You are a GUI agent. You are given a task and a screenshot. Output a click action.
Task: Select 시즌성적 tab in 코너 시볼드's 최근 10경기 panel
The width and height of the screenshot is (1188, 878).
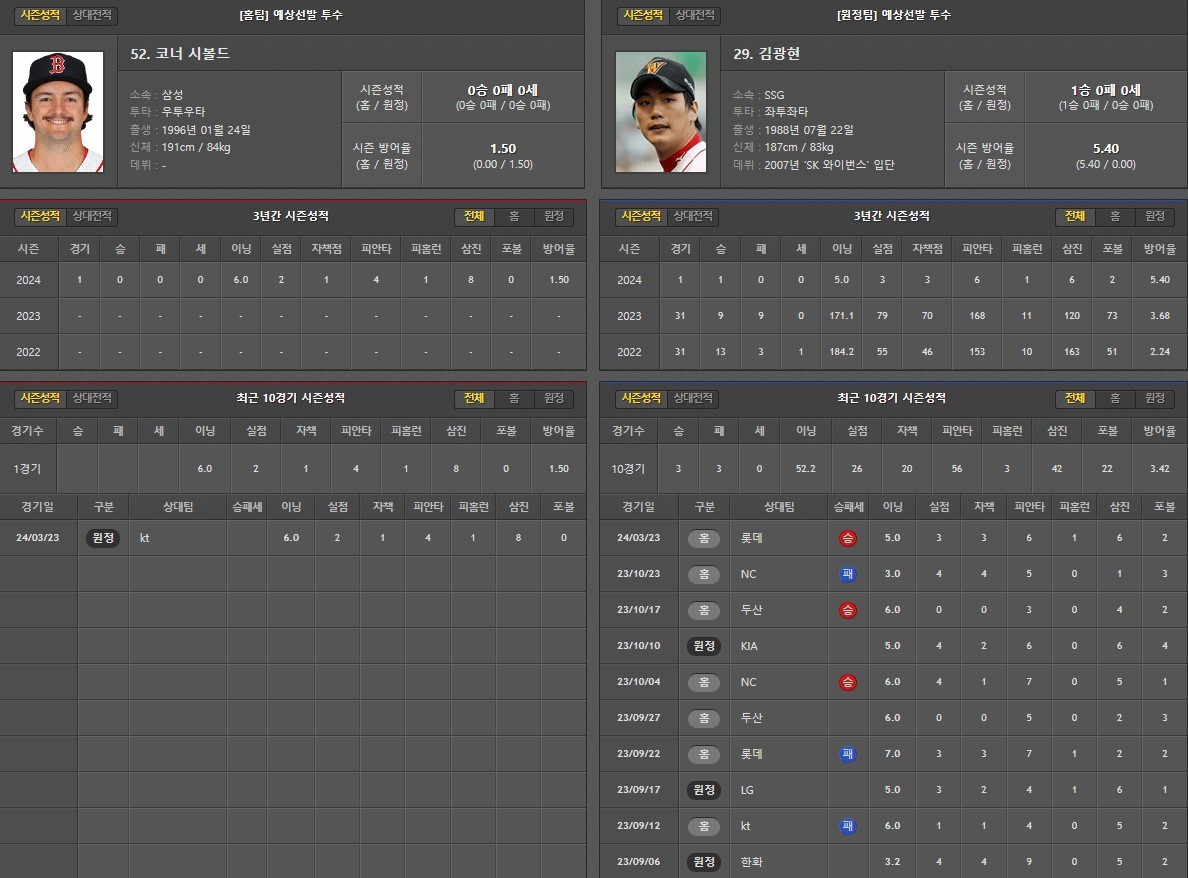(x=40, y=398)
